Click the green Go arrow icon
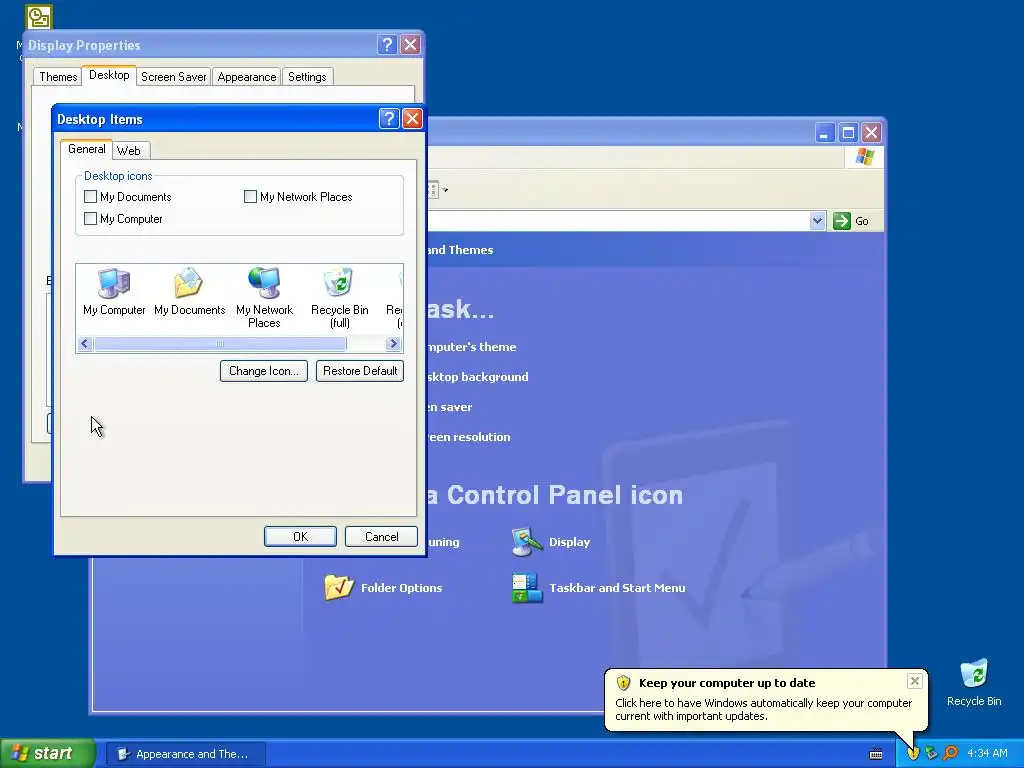This screenshot has width=1024, height=768. click(x=842, y=221)
